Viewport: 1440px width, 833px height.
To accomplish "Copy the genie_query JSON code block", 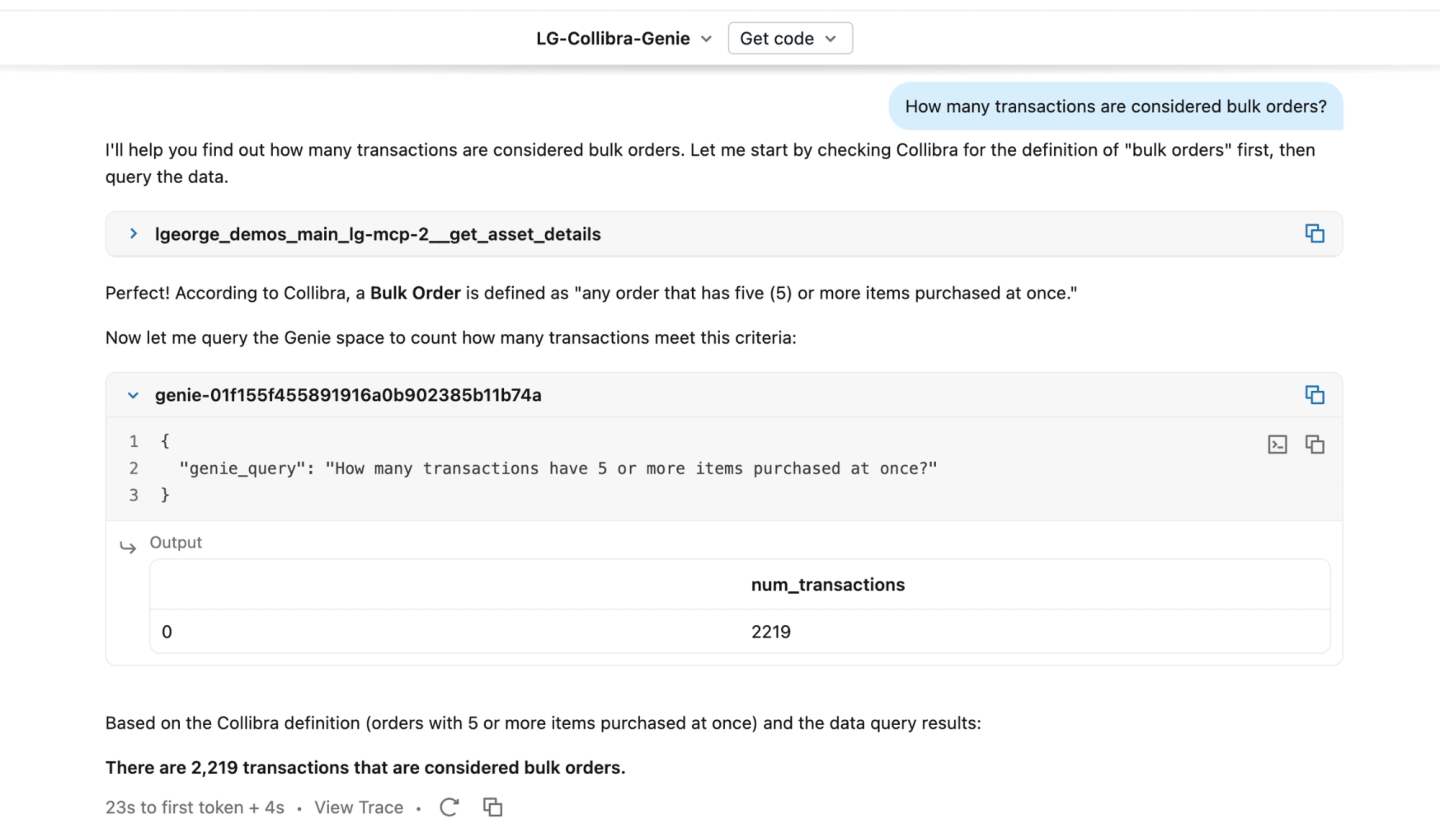I will click(x=1314, y=444).
